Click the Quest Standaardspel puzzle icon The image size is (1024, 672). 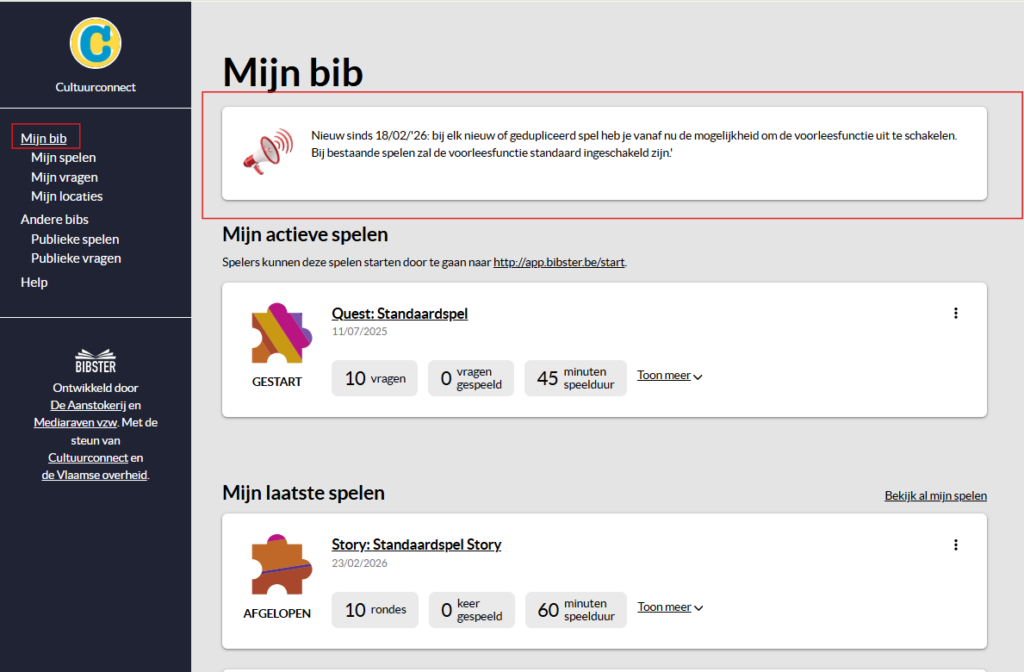click(x=277, y=335)
